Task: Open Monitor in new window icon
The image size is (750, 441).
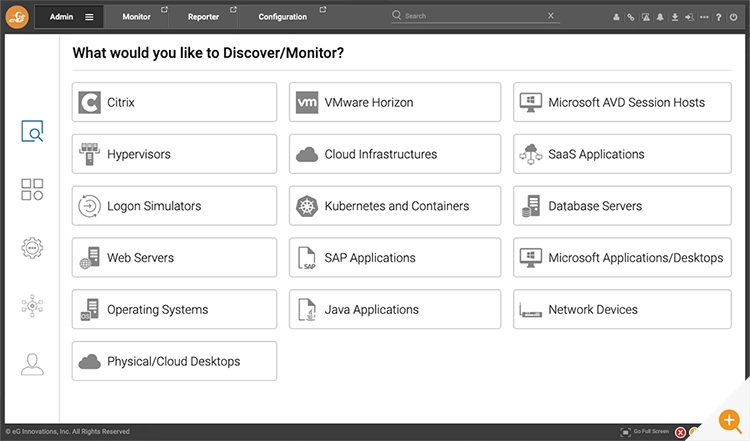Action: [x=164, y=10]
